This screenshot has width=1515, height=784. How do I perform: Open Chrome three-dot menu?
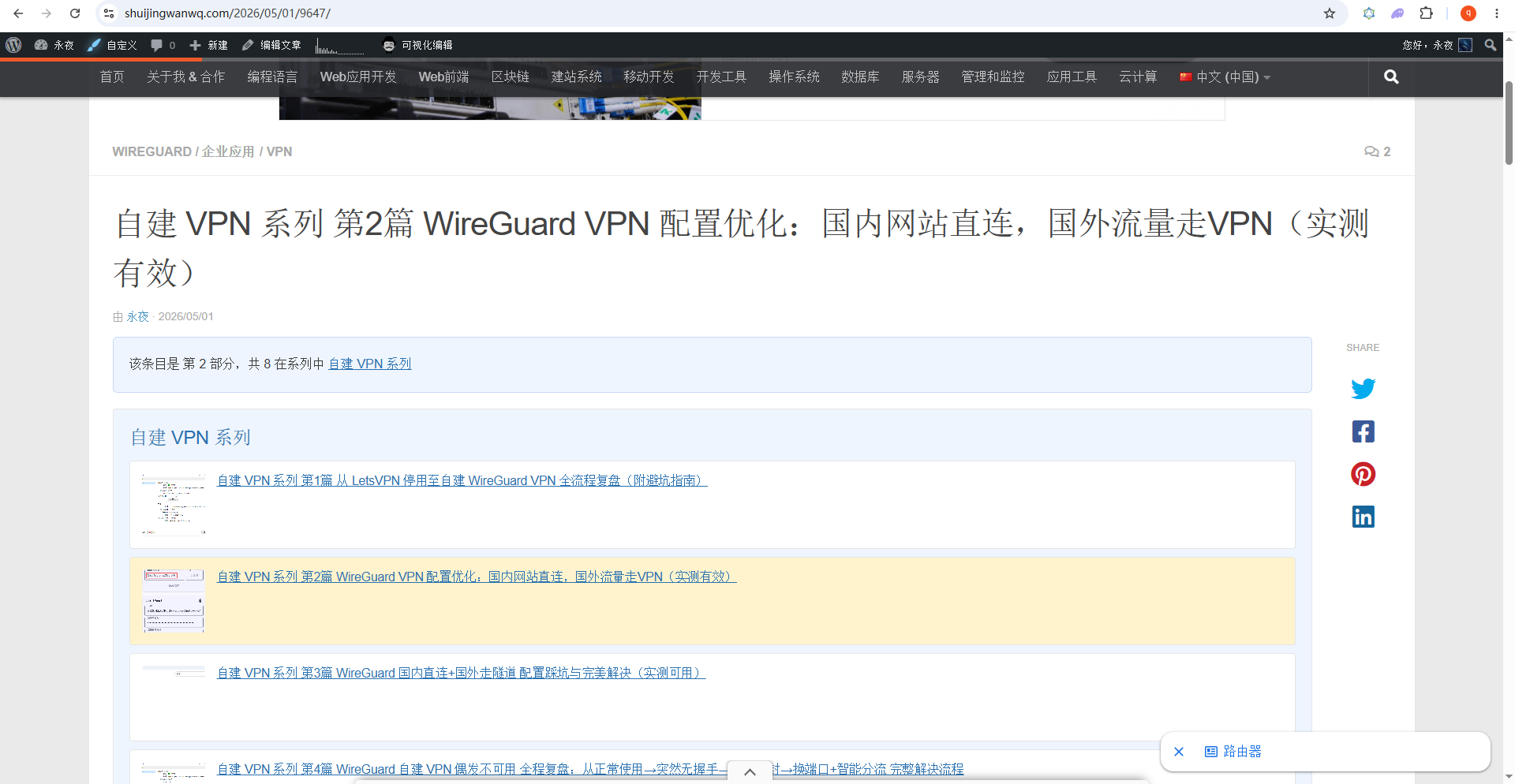pyautogui.click(x=1497, y=13)
